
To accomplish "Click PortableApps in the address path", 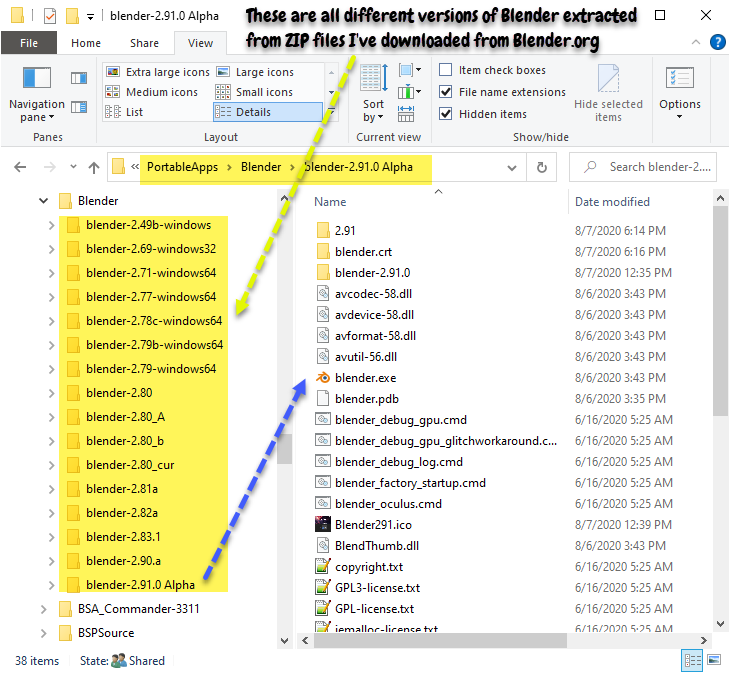I will point(182,167).
